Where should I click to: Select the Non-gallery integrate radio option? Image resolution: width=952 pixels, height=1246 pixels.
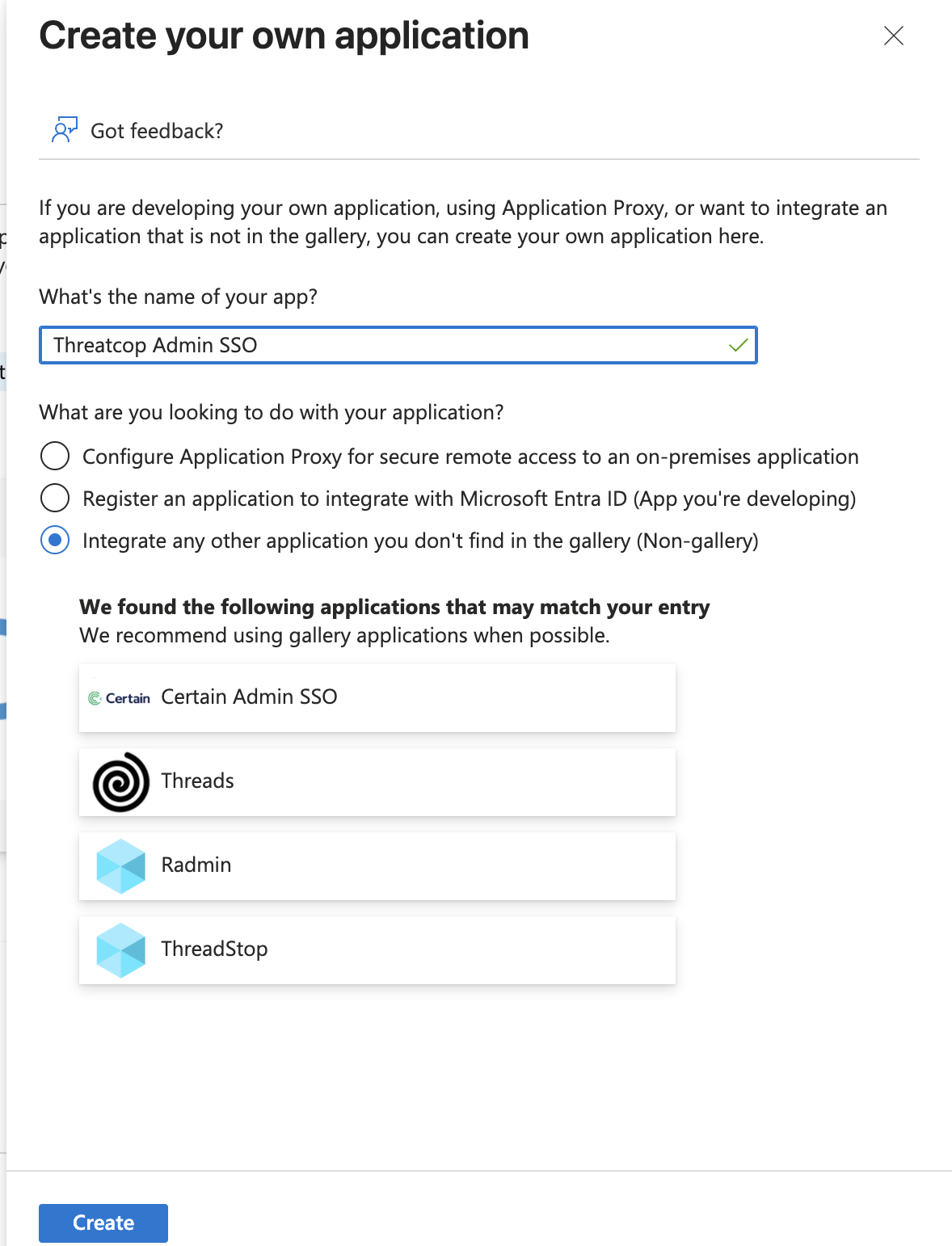click(55, 540)
